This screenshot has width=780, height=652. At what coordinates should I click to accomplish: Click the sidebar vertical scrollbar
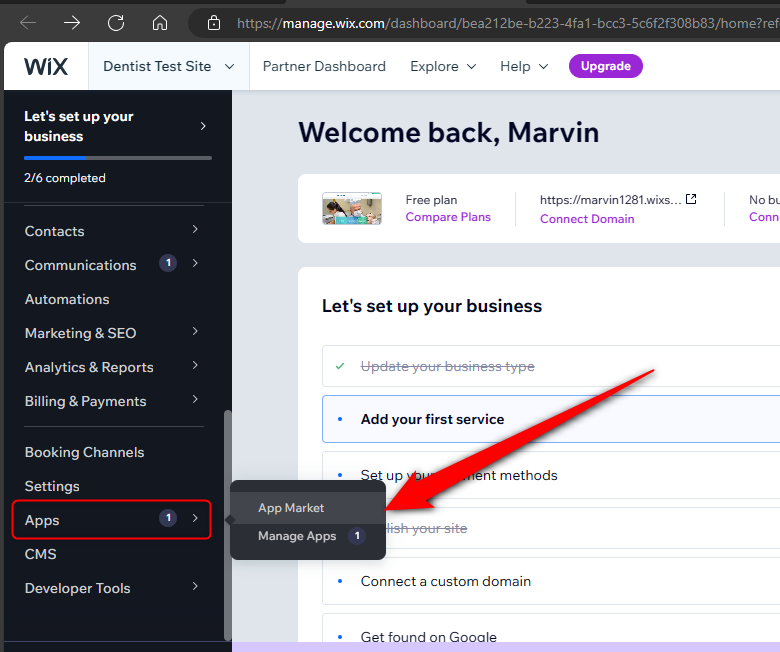[228, 525]
